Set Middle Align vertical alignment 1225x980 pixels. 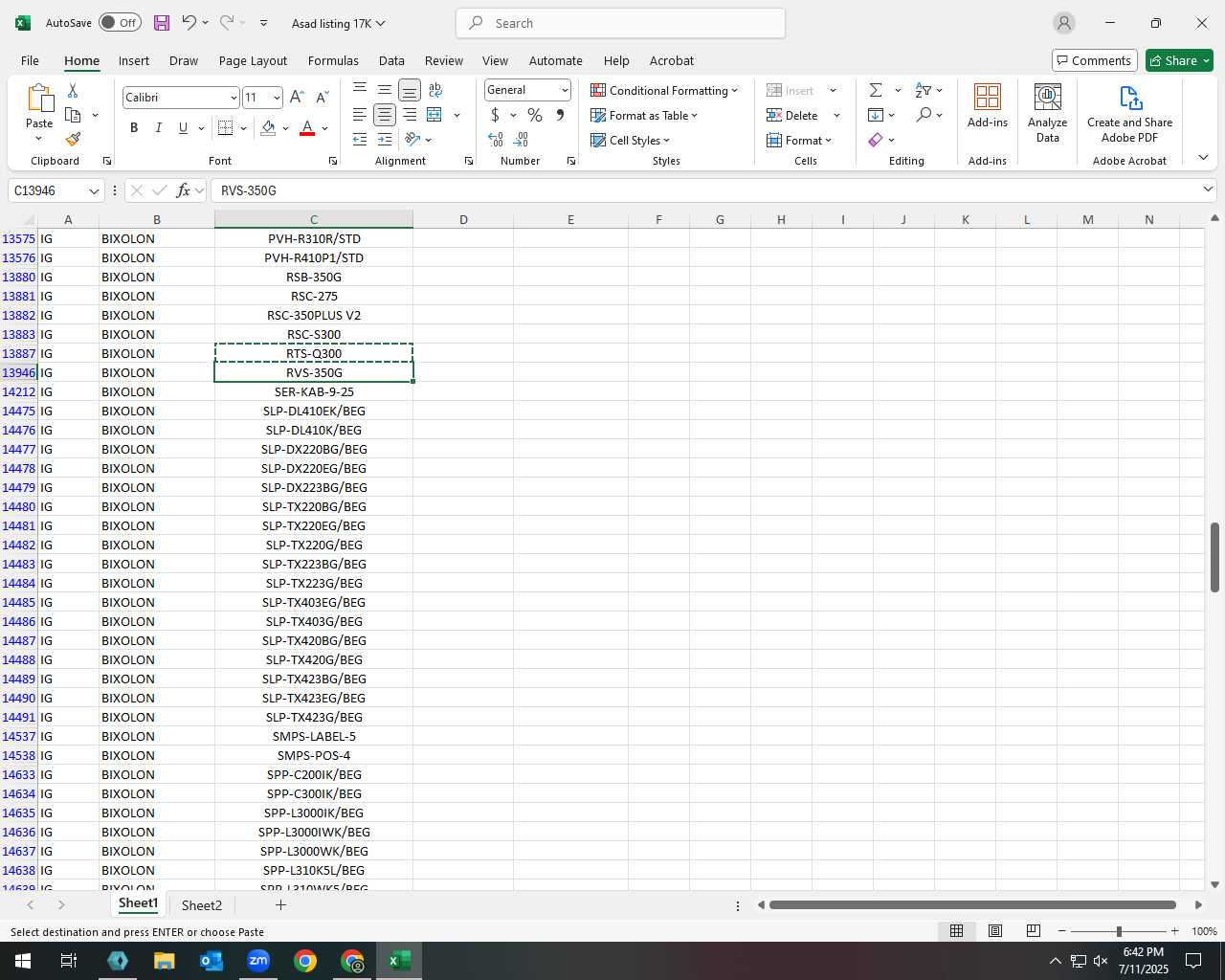click(x=384, y=90)
